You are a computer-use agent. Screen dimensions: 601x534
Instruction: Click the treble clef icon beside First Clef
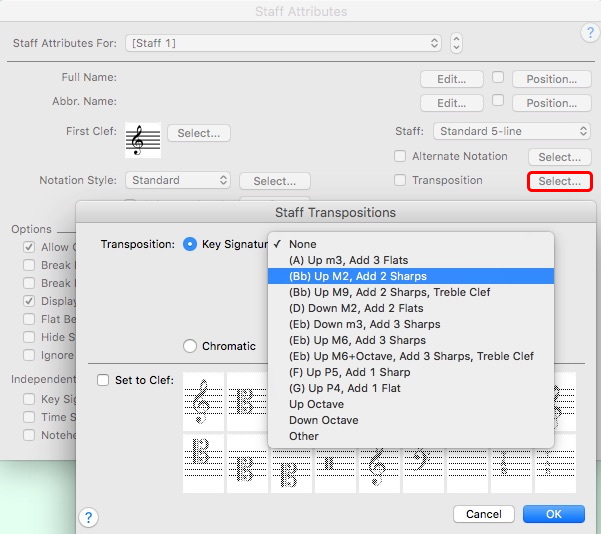142,140
